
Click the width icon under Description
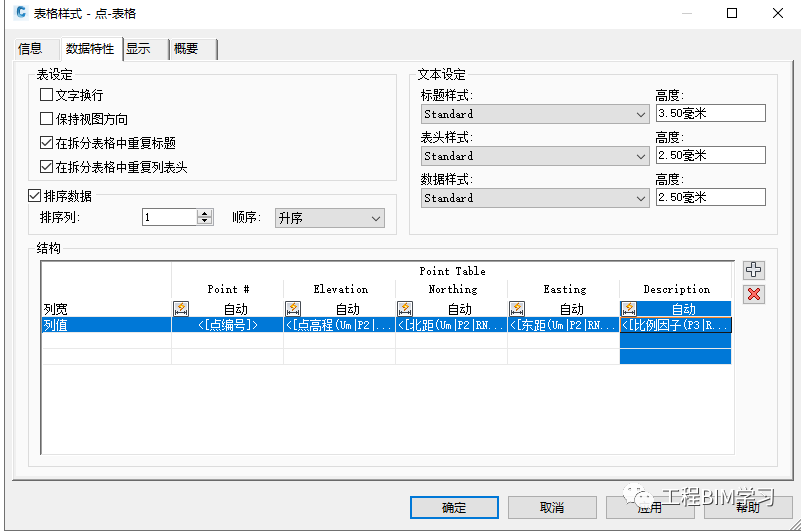pyautogui.click(x=629, y=308)
